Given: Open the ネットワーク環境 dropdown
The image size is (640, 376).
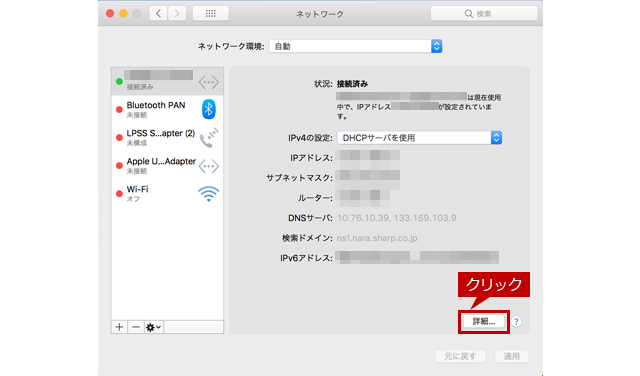Looking at the screenshot, I should pos(356,47).
